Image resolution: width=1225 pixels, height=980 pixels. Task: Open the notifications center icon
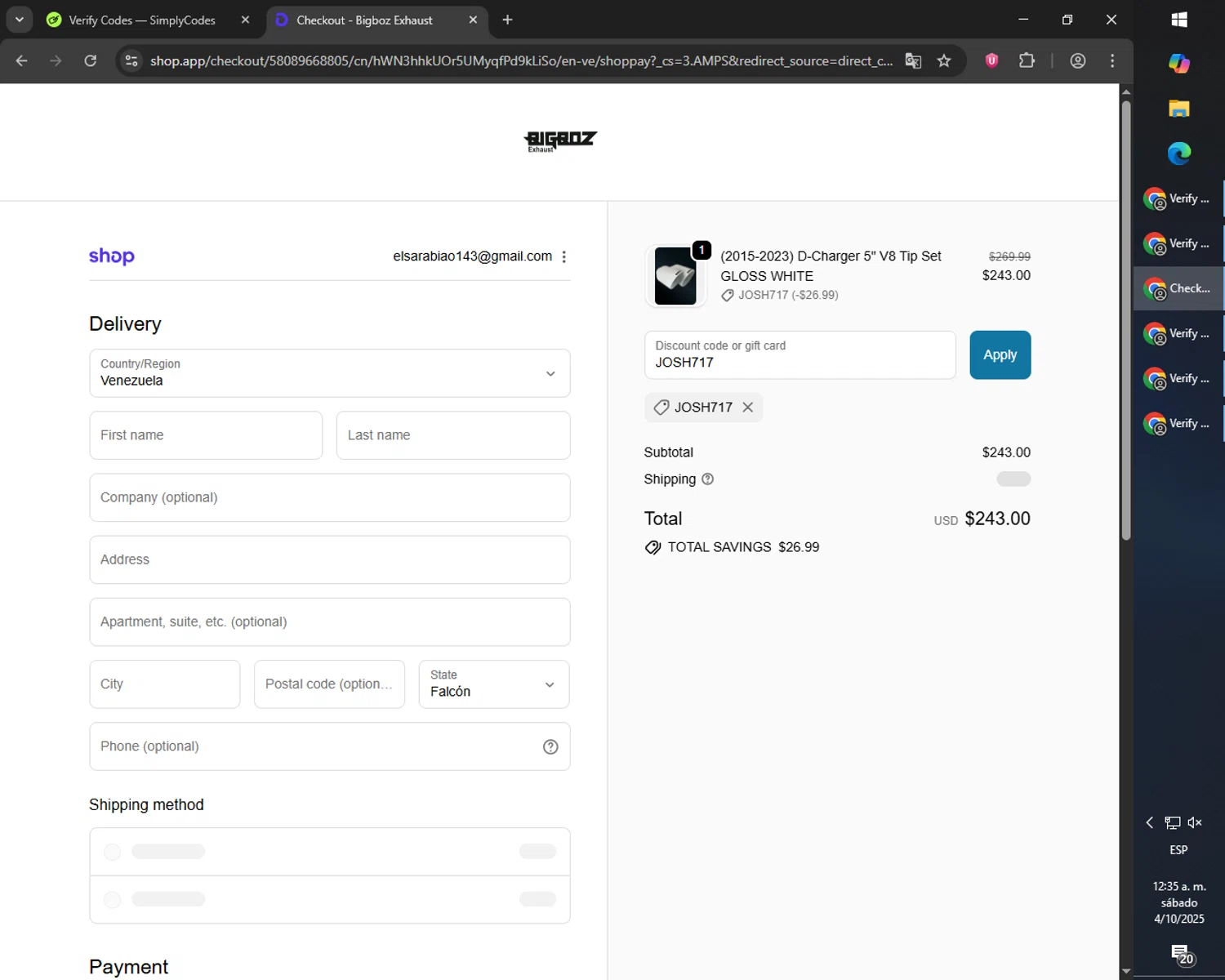coord(1181,954)
